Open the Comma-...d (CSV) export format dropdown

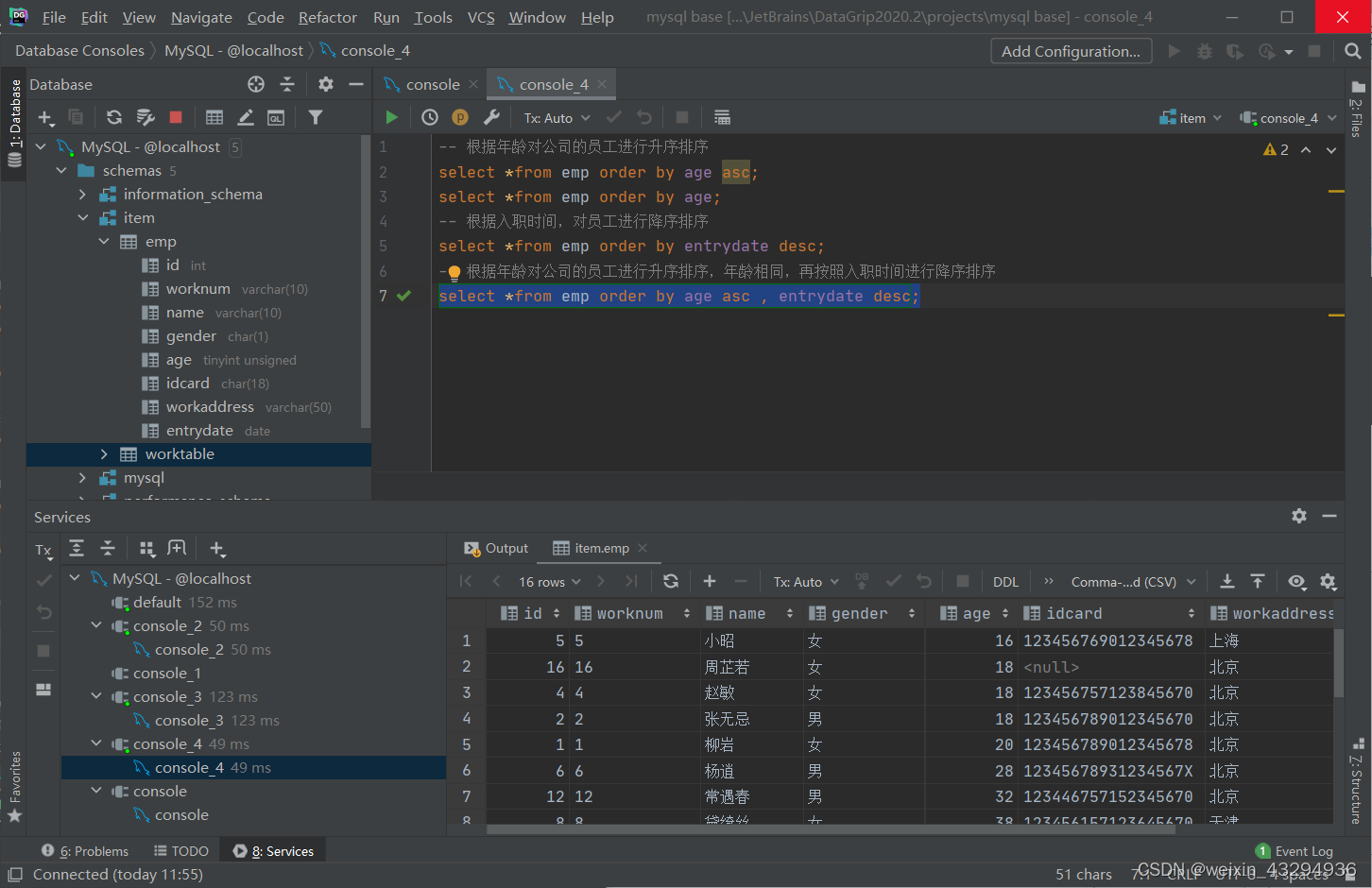pos(1133,582)
